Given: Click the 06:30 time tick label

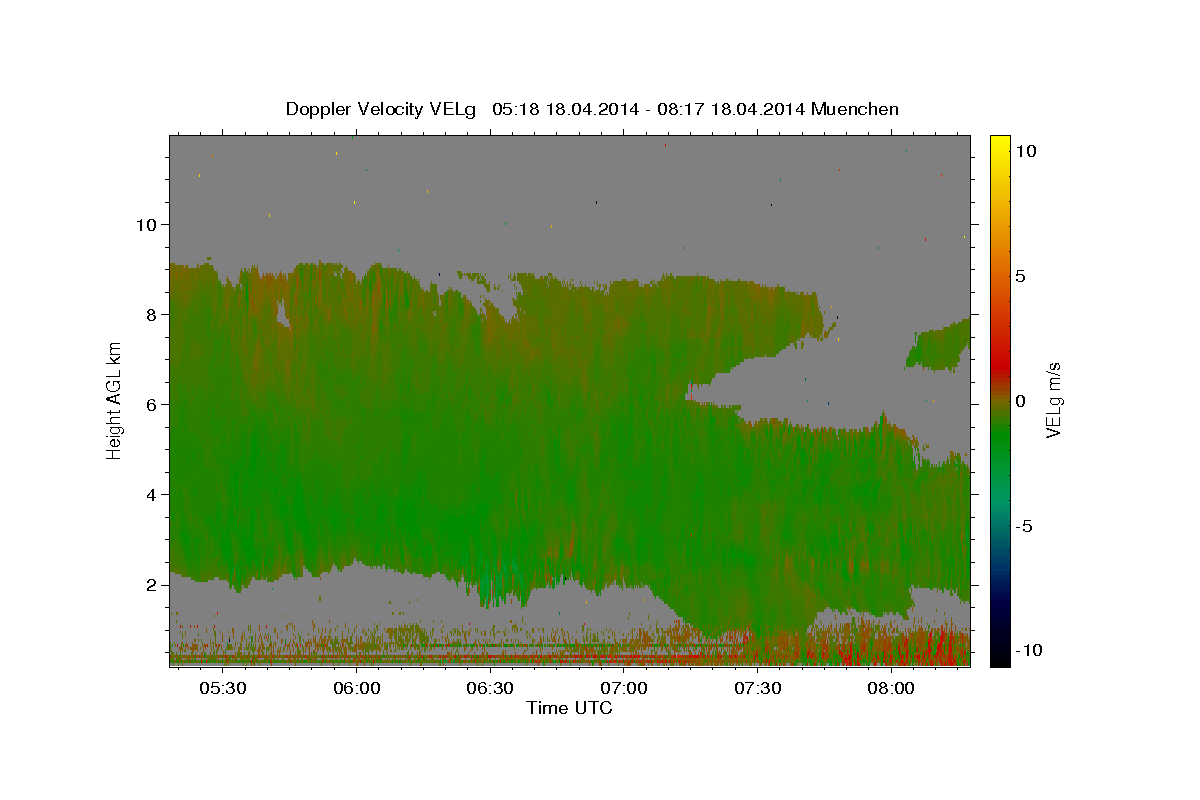Looking at the screenshot, I should 490,689.
